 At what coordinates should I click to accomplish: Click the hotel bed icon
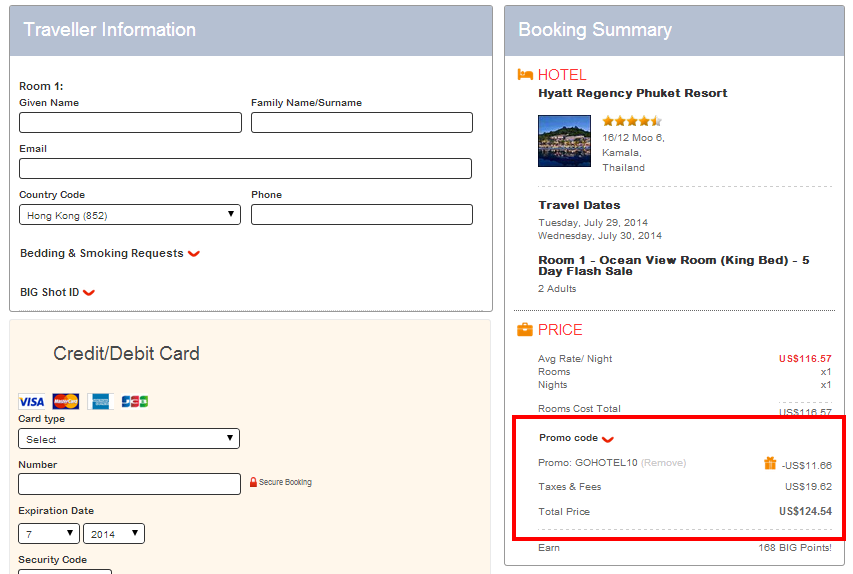click(525, 75)
